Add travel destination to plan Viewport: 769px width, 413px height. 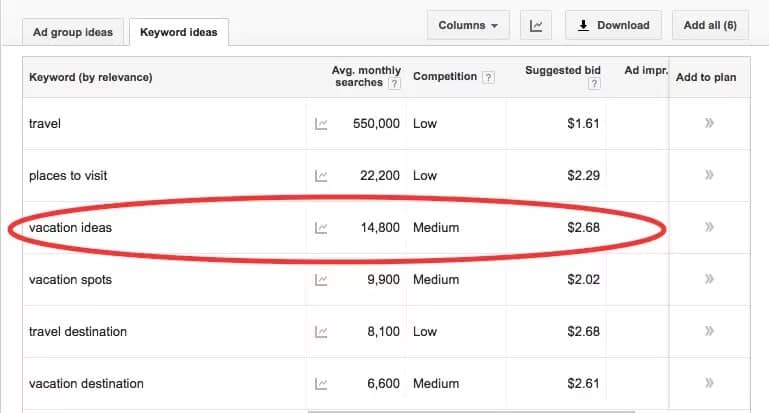[709, 331]
